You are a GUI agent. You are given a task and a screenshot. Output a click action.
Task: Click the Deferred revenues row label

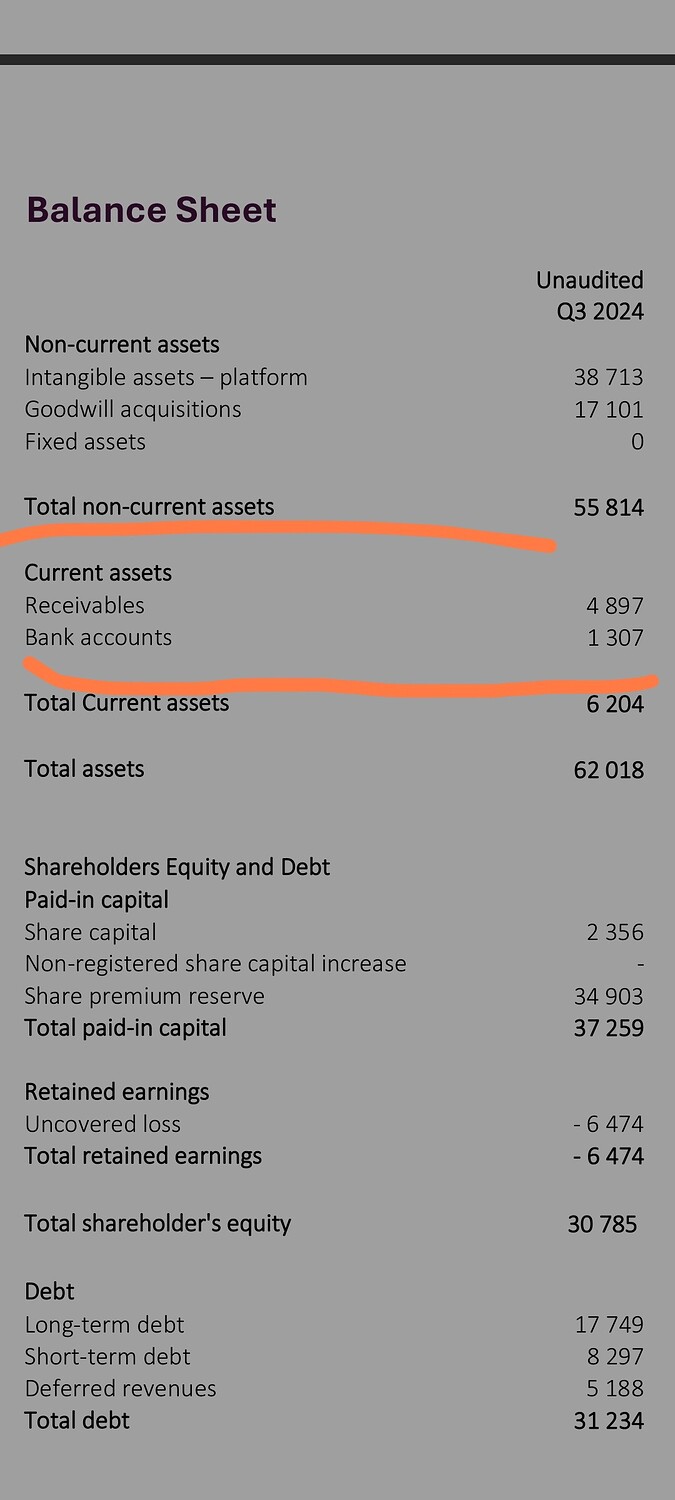click(120, 1389)
